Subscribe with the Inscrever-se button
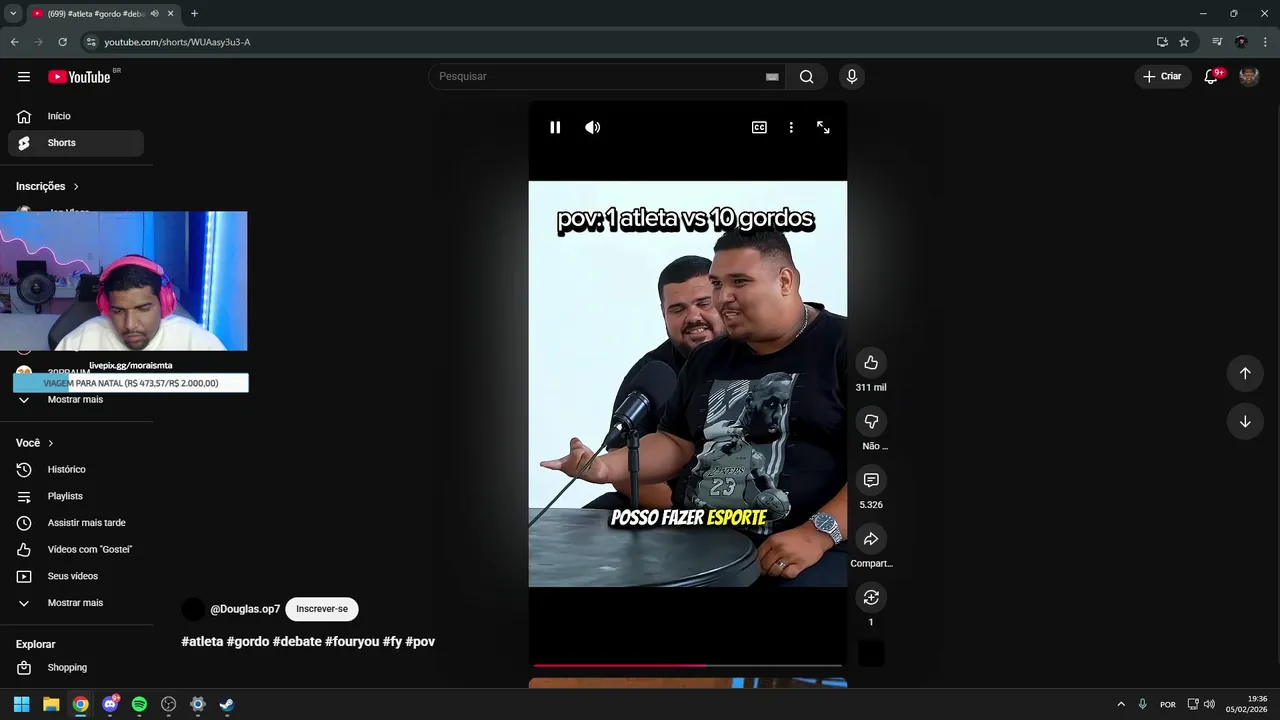Image resolution: width=1280 pixels, height=720 pixels. [322, 609]
